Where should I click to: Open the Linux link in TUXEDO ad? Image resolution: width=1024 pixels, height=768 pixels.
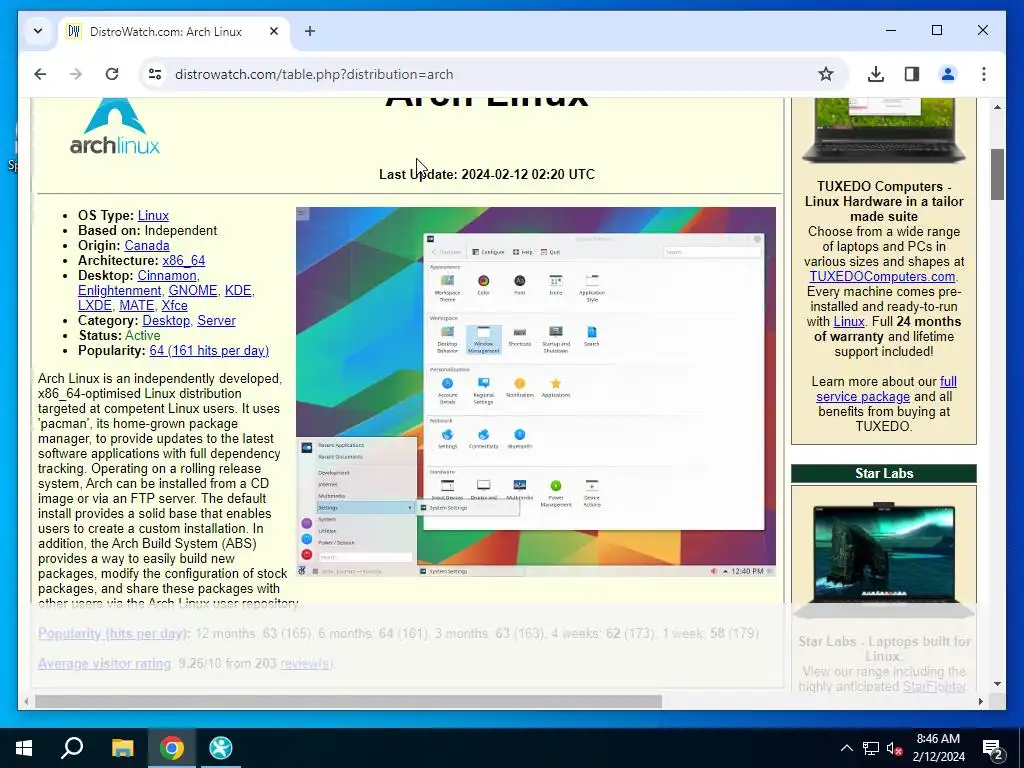(x=849, y=321)
